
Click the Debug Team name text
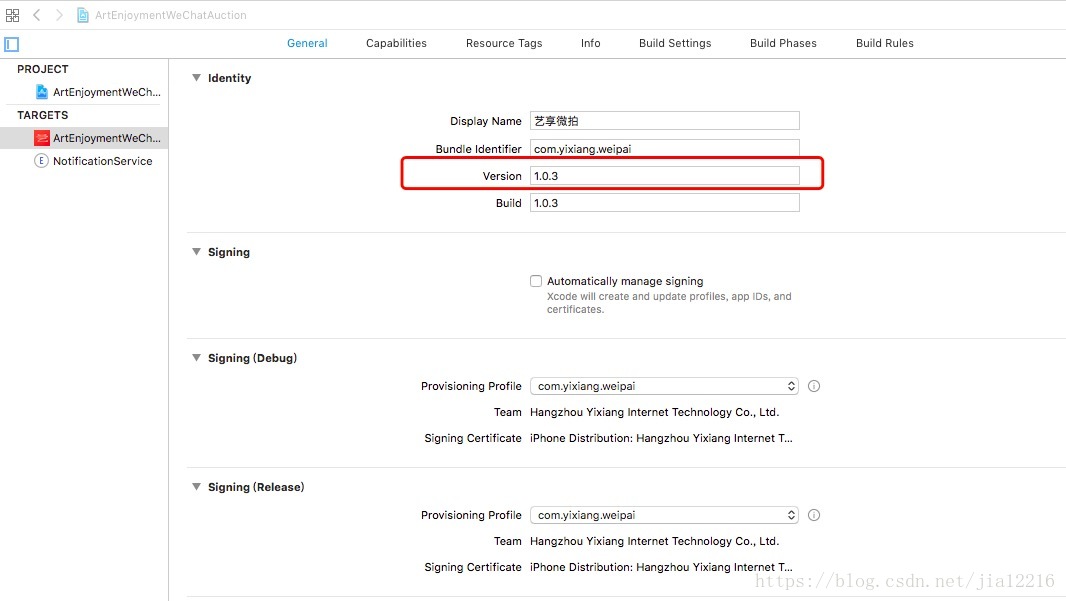click(654, 412)
